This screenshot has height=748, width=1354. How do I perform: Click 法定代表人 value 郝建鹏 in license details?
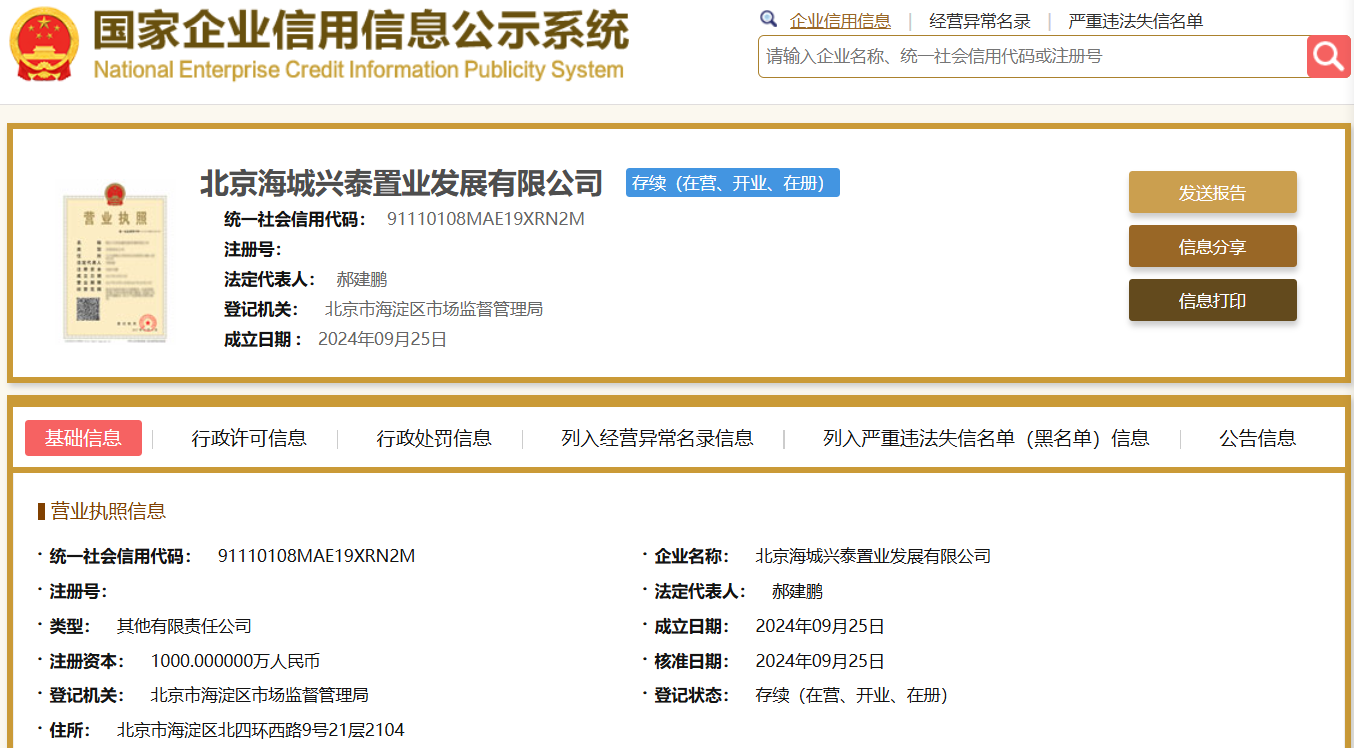pyautogui.click(x=797, y=592)
